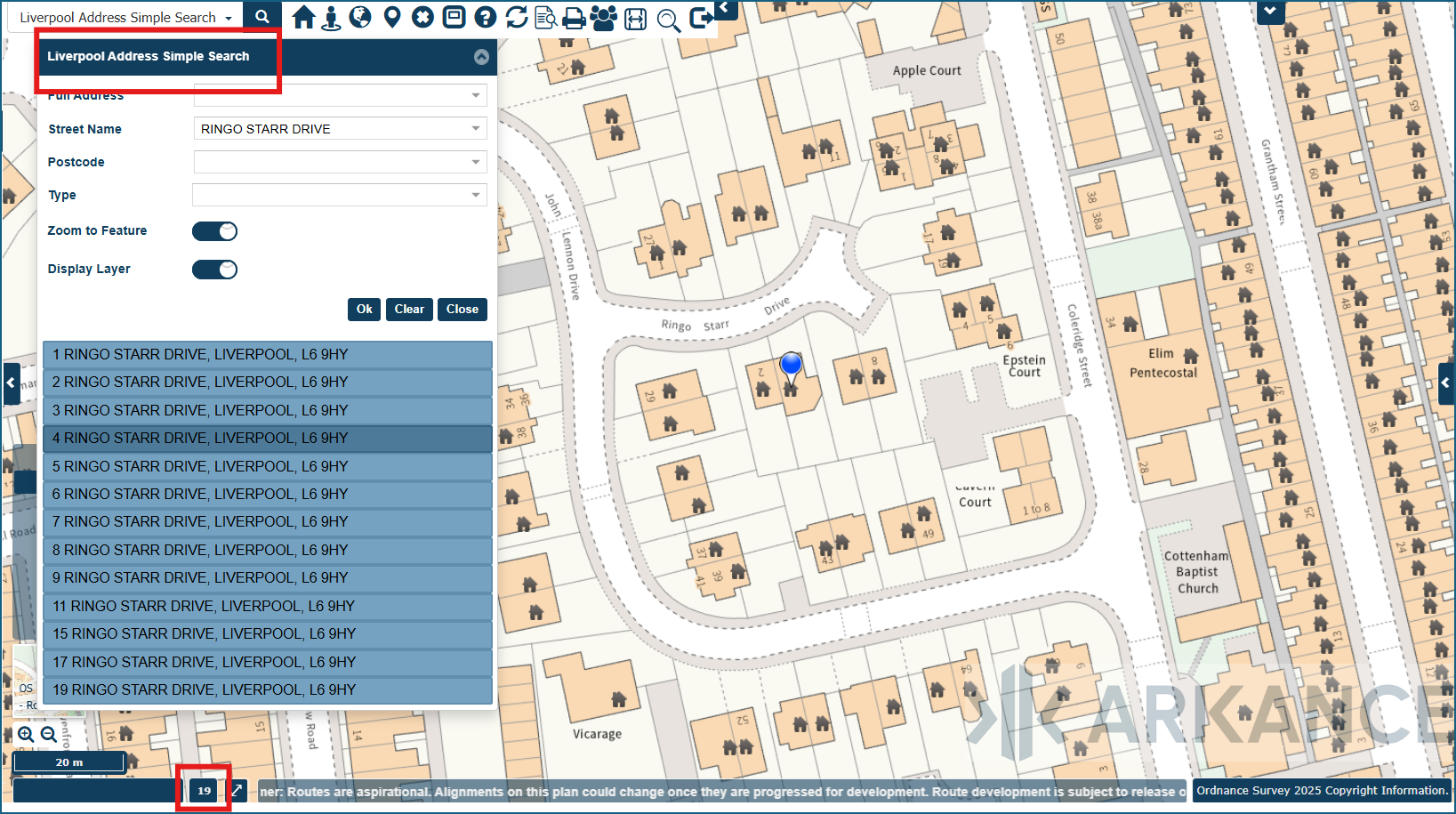This screenshot has width=1456, height=814.
Task: Click the circled X clear icon
Action: (423, 17)
